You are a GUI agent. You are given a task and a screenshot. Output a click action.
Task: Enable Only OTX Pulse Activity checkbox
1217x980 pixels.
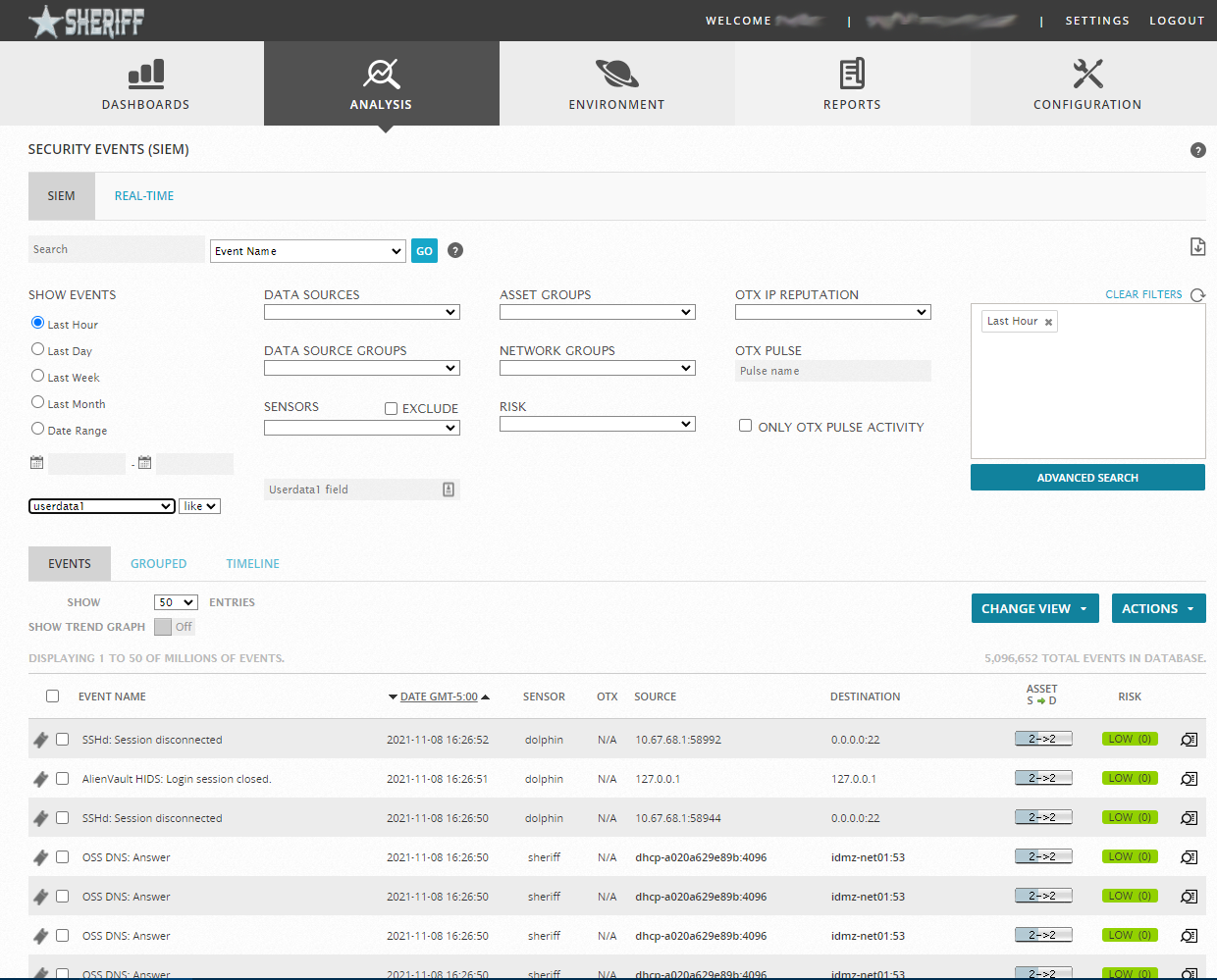[x=745, y=426]
